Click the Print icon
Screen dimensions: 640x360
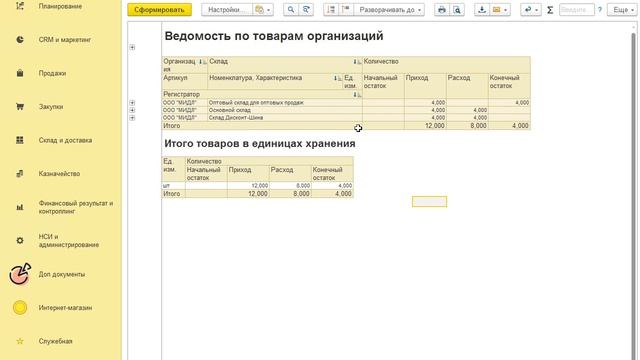click(x=442, y=10)
